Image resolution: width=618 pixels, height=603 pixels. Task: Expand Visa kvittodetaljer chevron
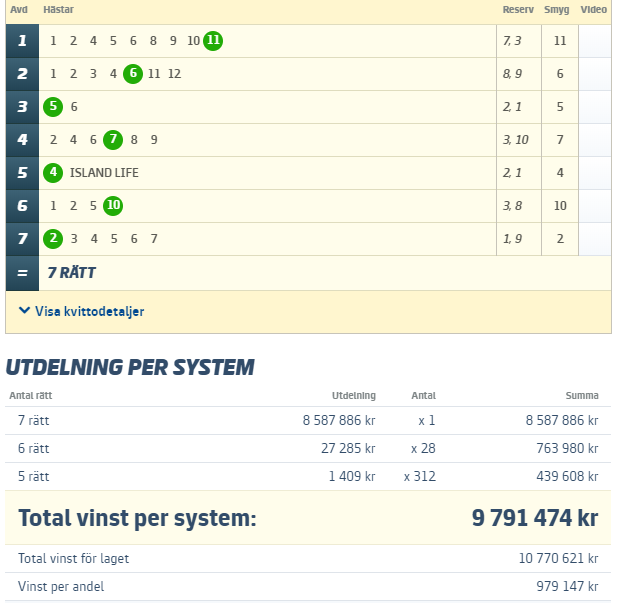24,311
